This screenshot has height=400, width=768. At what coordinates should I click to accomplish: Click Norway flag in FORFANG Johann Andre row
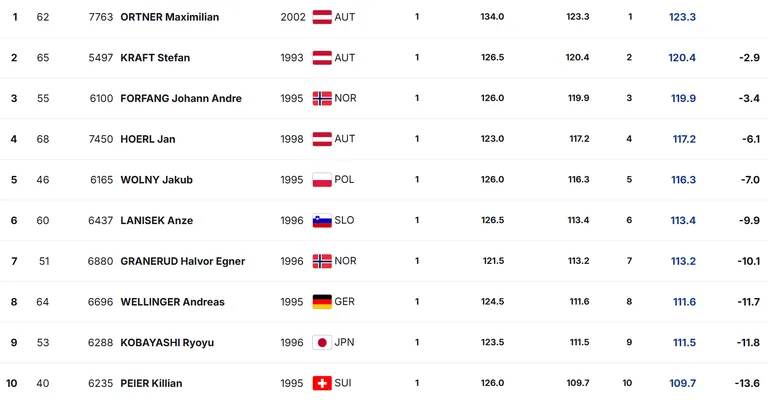coord(322,98)
